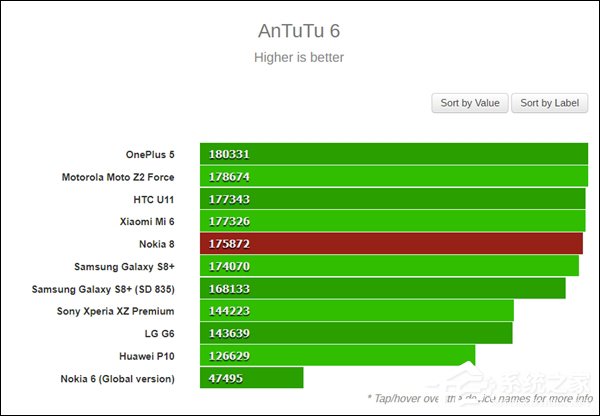
Task: Click the Samsung Galaxy S8+ (SD 835) label
Action: tap(103, 289)
